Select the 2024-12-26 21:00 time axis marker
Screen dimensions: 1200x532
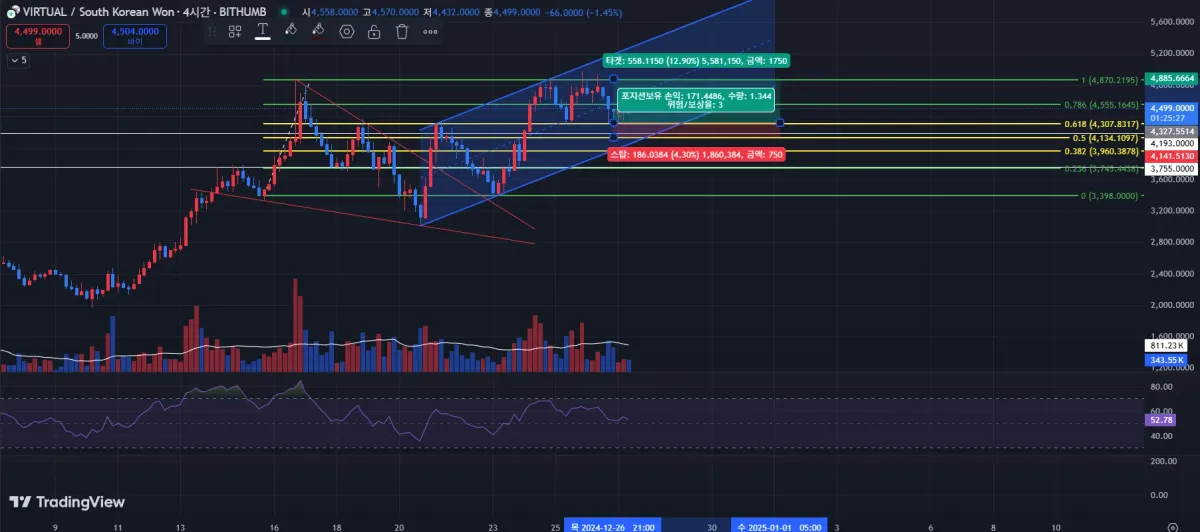(x=613, y=524)
